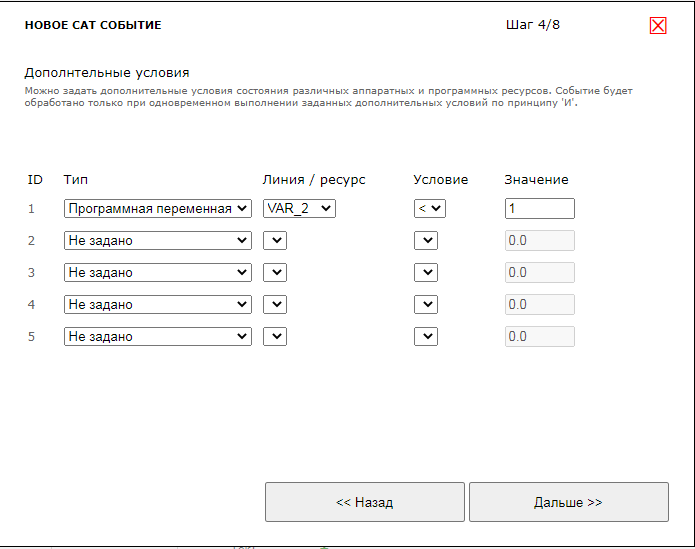This screenshot has height=549, width=695.
Task: Click the '<< Назад' back button
Action: (x=364, y=502)
